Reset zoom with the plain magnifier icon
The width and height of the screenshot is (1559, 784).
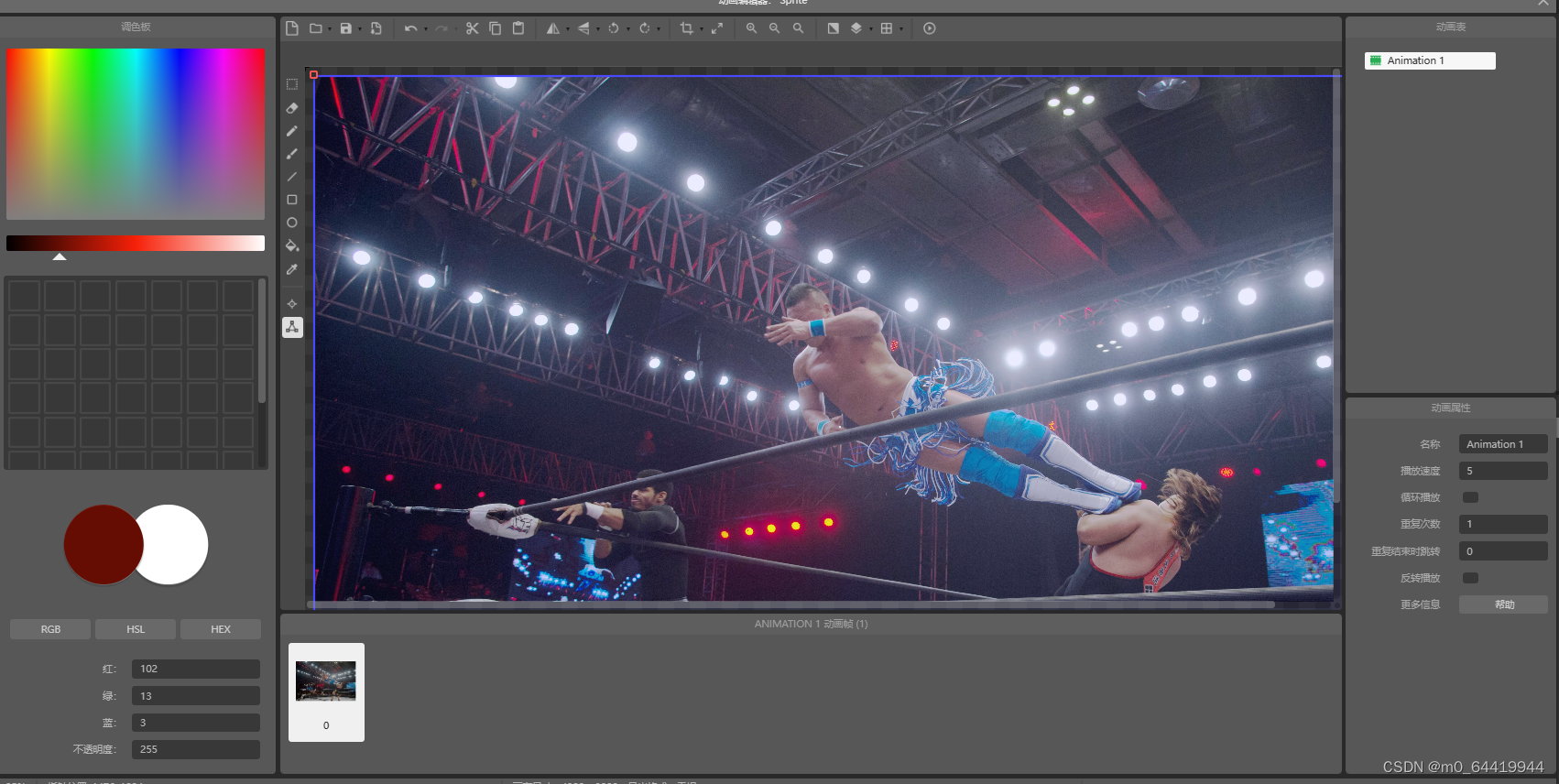pyautogui.click(x=799, y=28)
